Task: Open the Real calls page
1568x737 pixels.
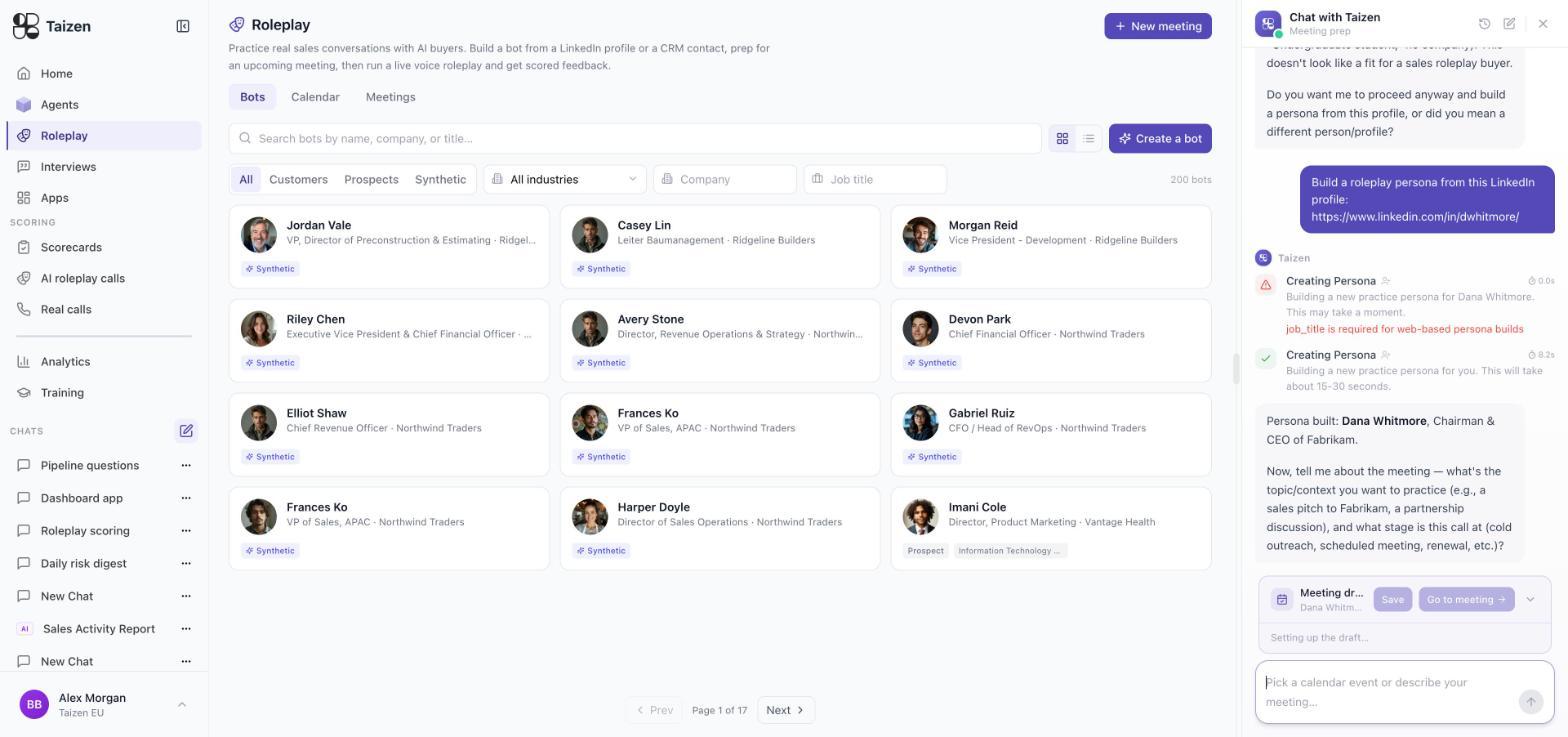Action: click(104, 309)
